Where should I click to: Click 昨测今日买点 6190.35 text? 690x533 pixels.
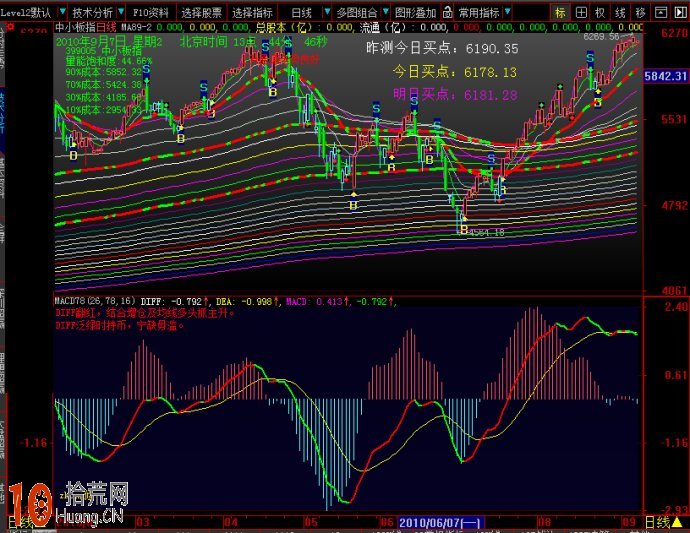tap(442, 48)
